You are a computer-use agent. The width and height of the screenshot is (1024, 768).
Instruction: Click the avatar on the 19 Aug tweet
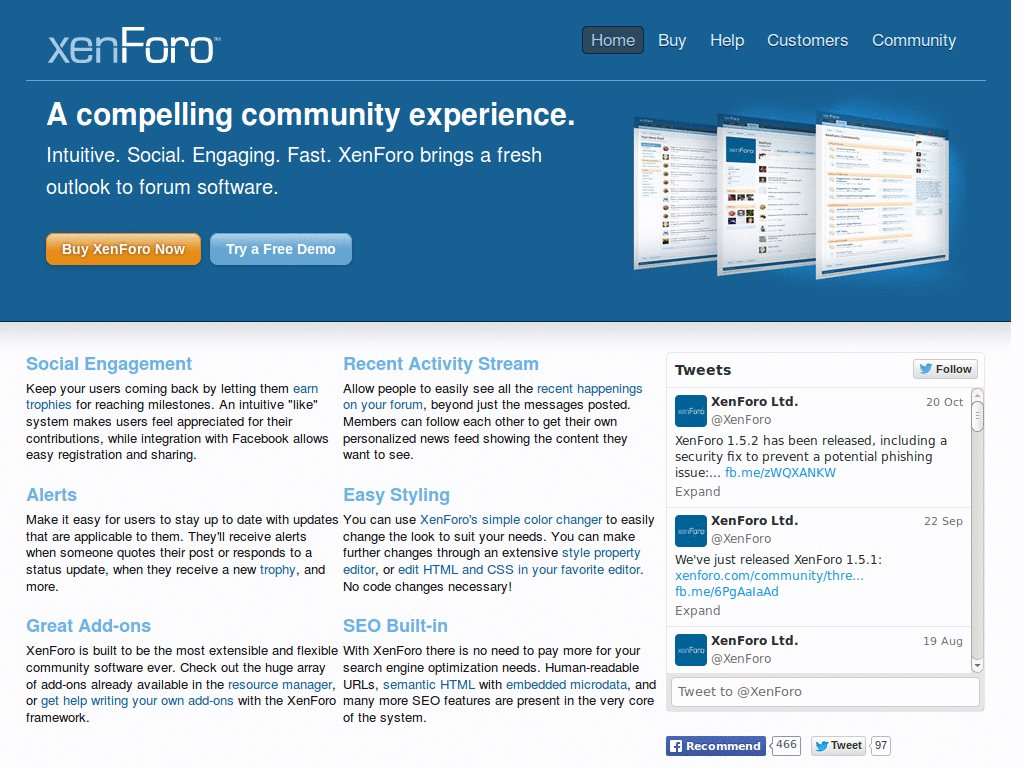pyautogui.click(x=690, y=650)
